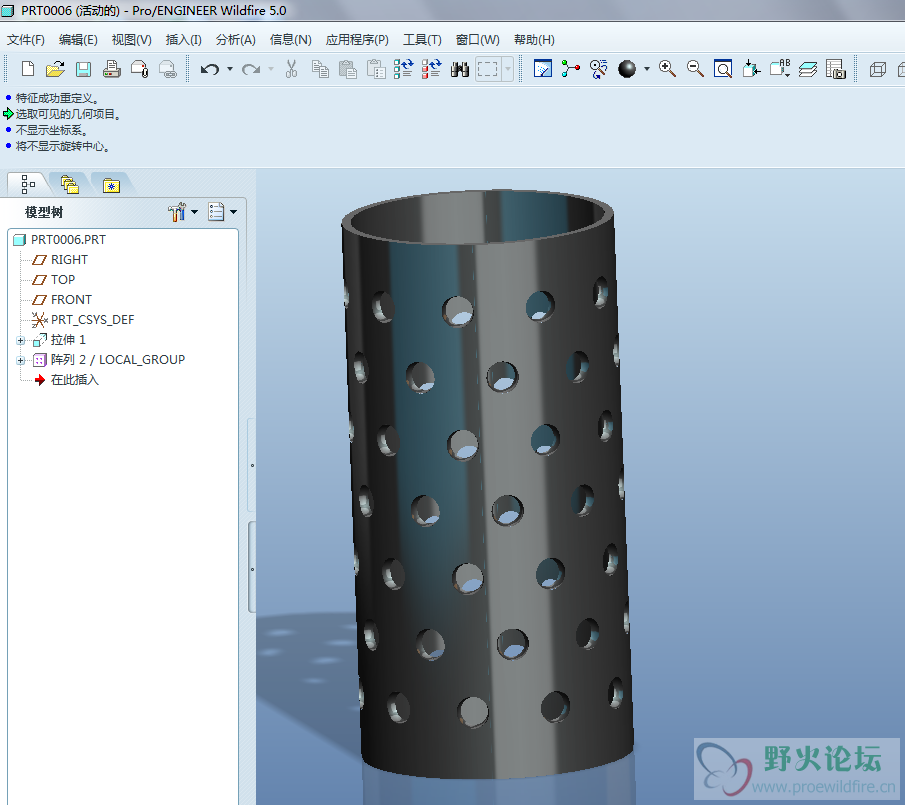Open the Find tool with binoculars icon
Image resolution: width=905 pixels, height=805 pixels.
coord(460,69)
